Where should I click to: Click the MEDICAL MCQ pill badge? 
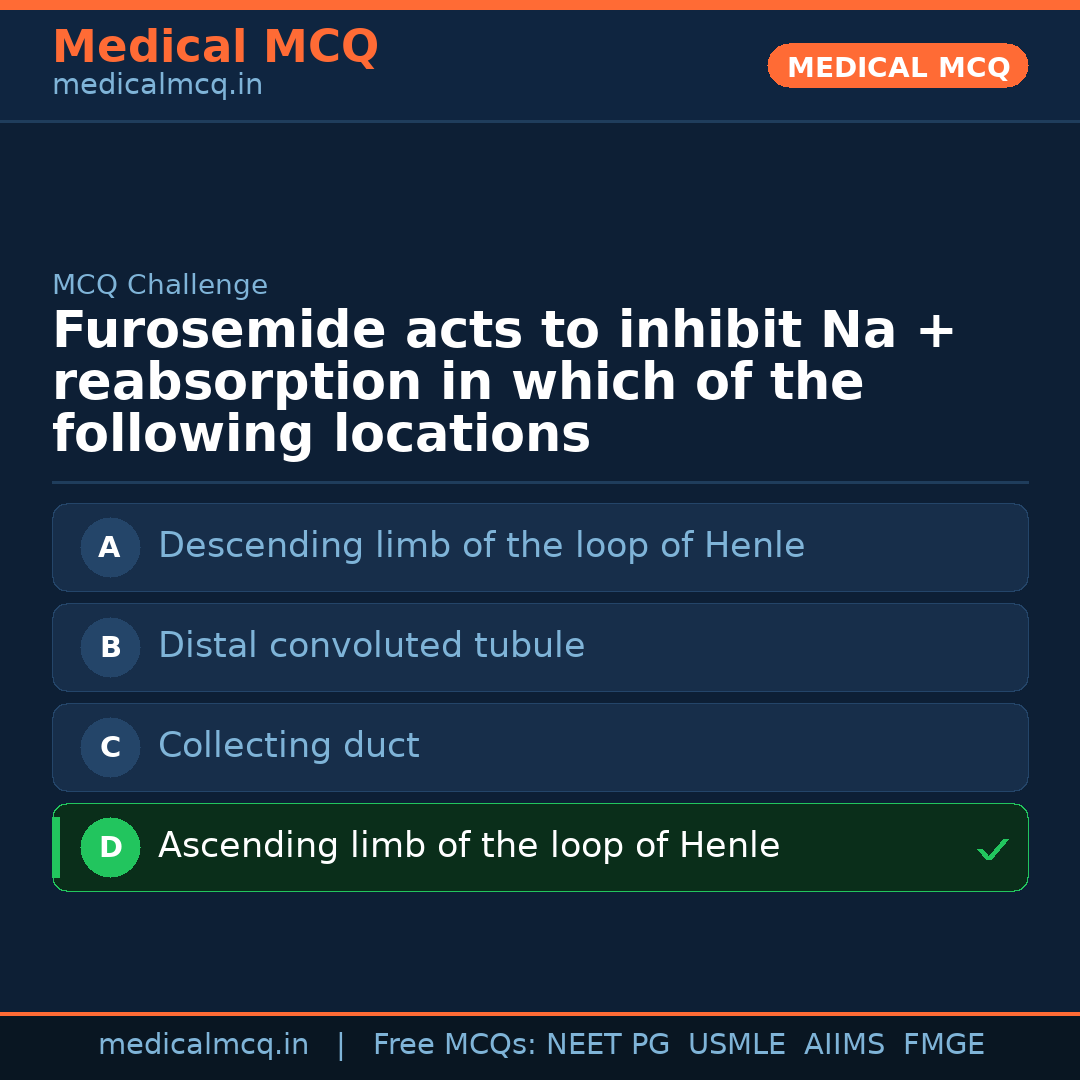897,66
